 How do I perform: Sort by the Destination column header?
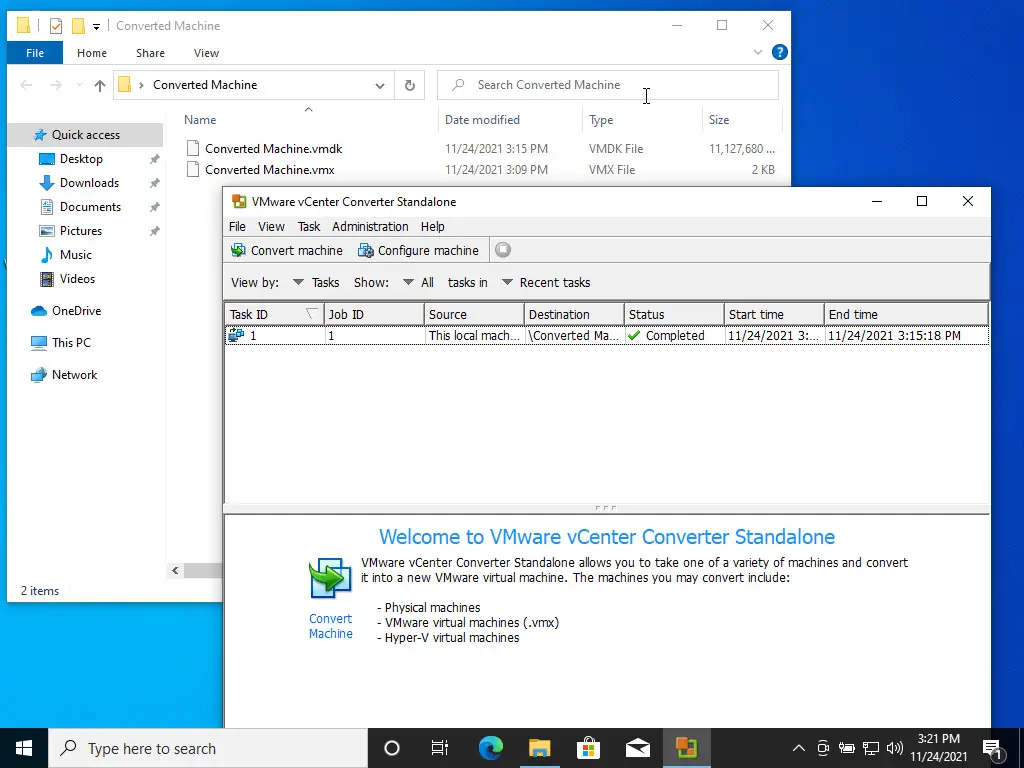(x=574, y=314)
